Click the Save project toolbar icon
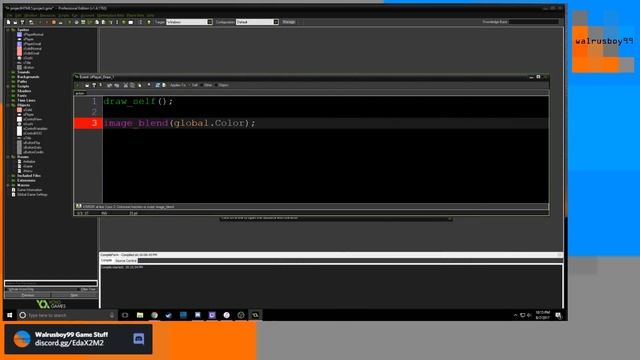Viewport: 640px width, 360px height. point(22,22)
